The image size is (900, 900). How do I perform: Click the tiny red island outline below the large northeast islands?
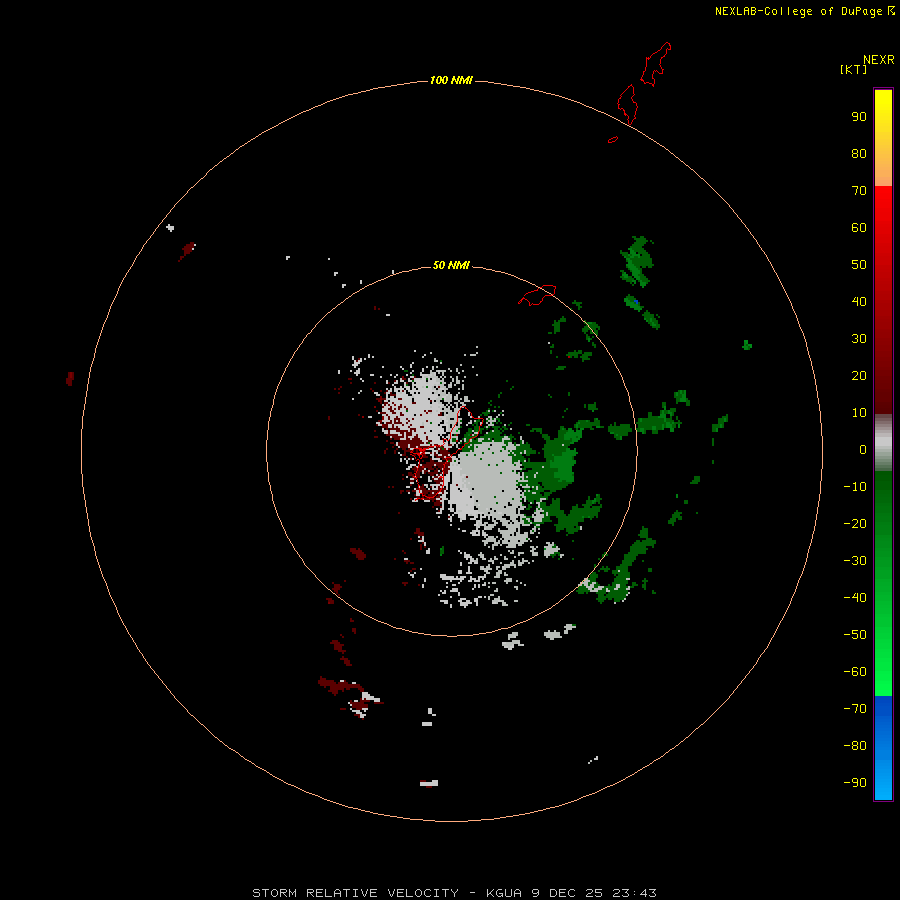[x=613, y=139]
